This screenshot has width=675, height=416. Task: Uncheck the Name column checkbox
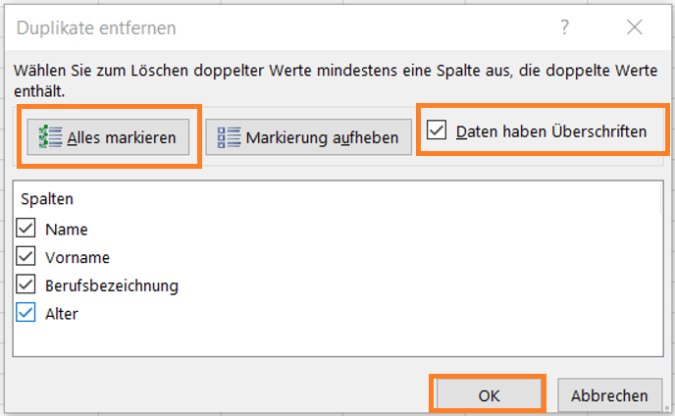[x=26, y=228]
